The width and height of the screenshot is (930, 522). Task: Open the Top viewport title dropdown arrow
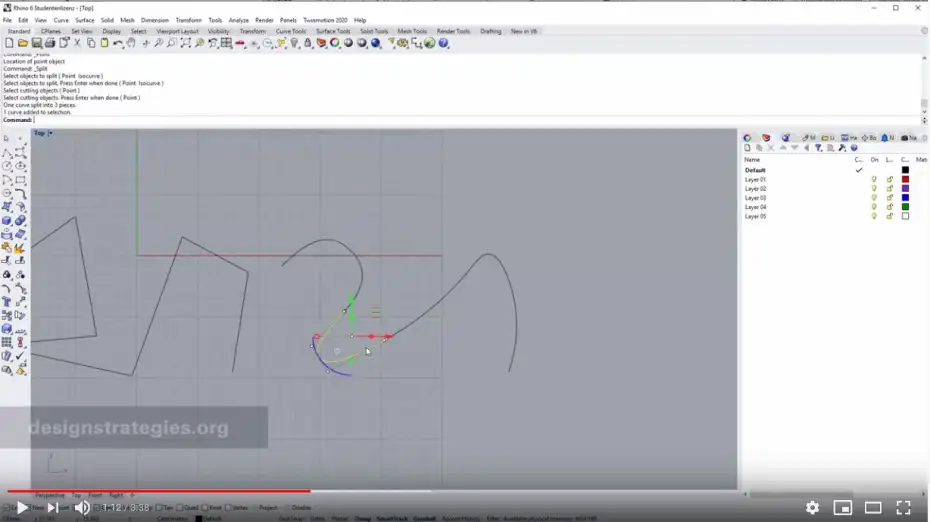point(50,133)
